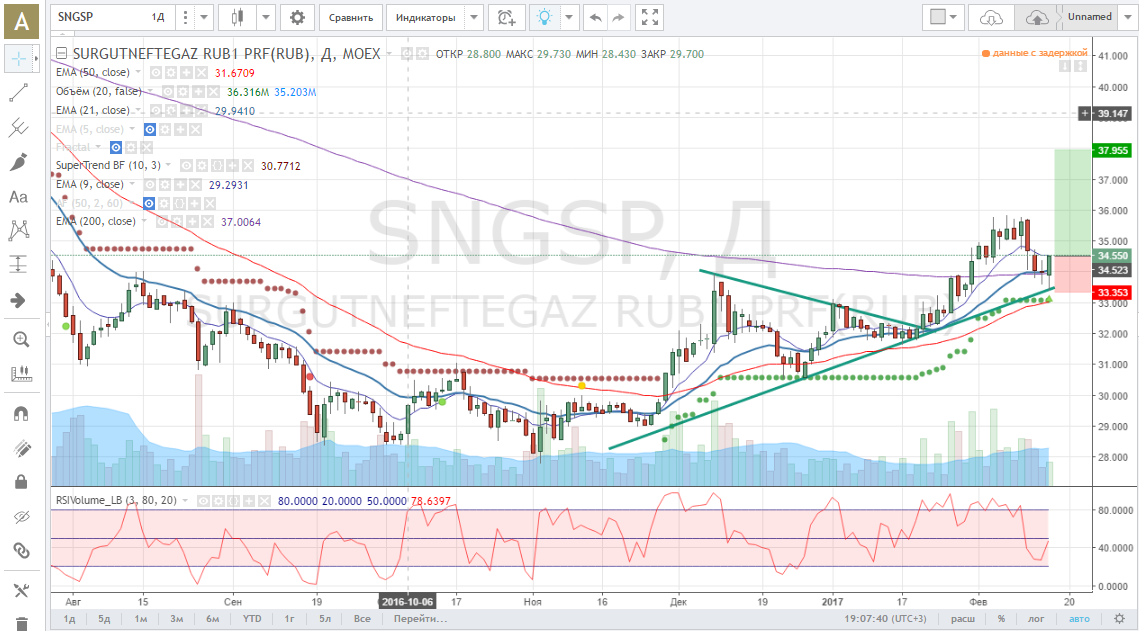Select the pitchfork tool

pos(18,128)
